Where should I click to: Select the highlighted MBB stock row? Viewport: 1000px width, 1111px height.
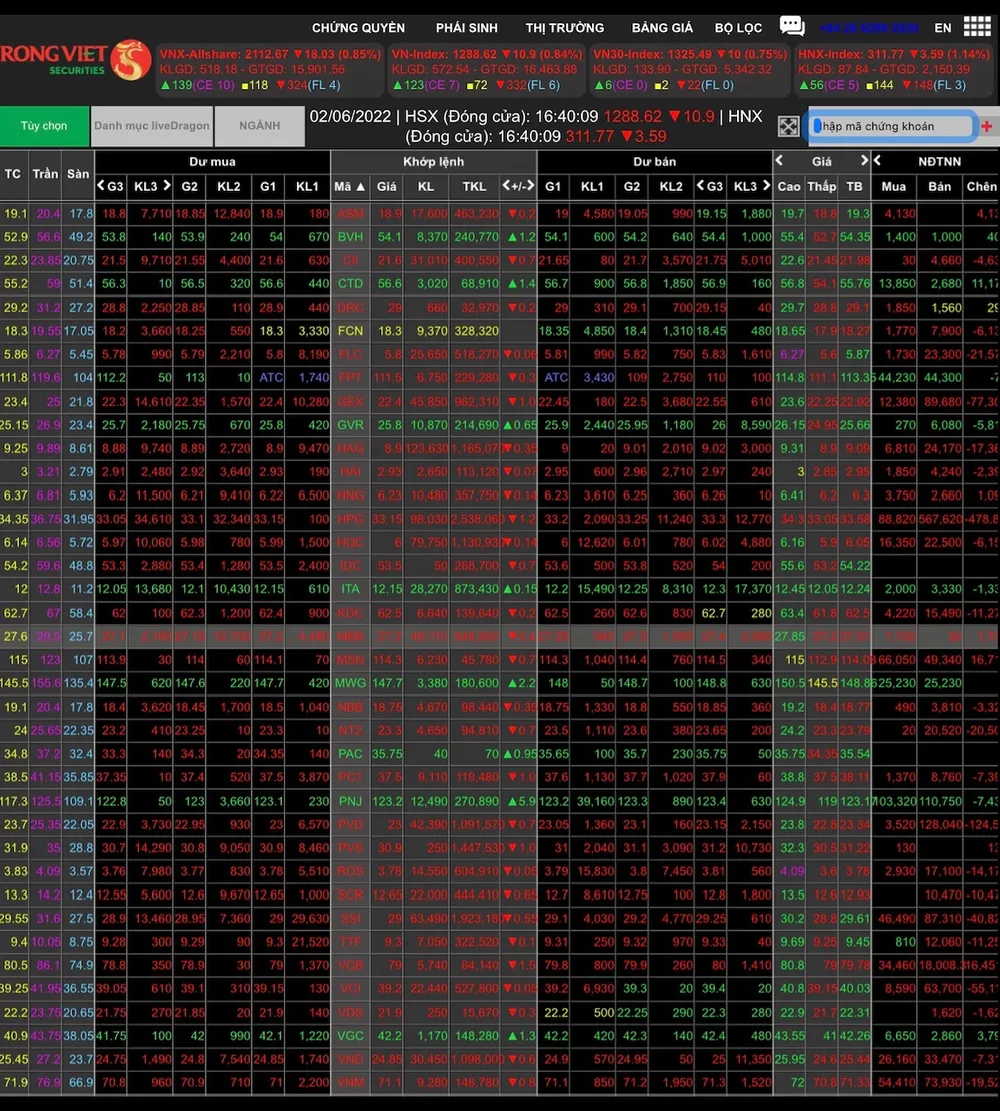[349, 636]
